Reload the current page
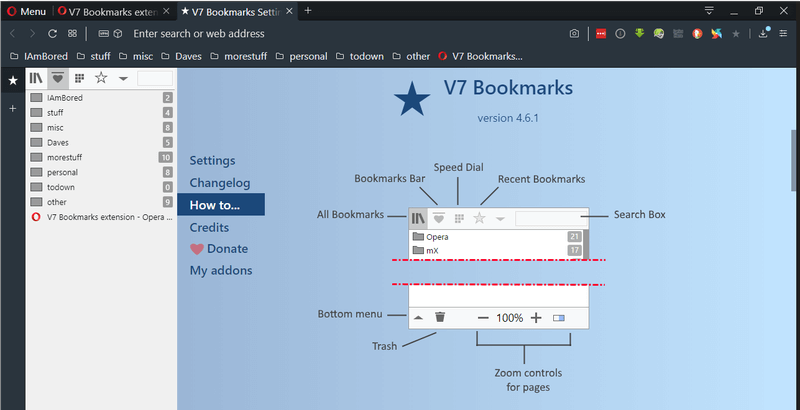Image resolution: width=800 pixels, height=410 pixels. tap(52, 34)
